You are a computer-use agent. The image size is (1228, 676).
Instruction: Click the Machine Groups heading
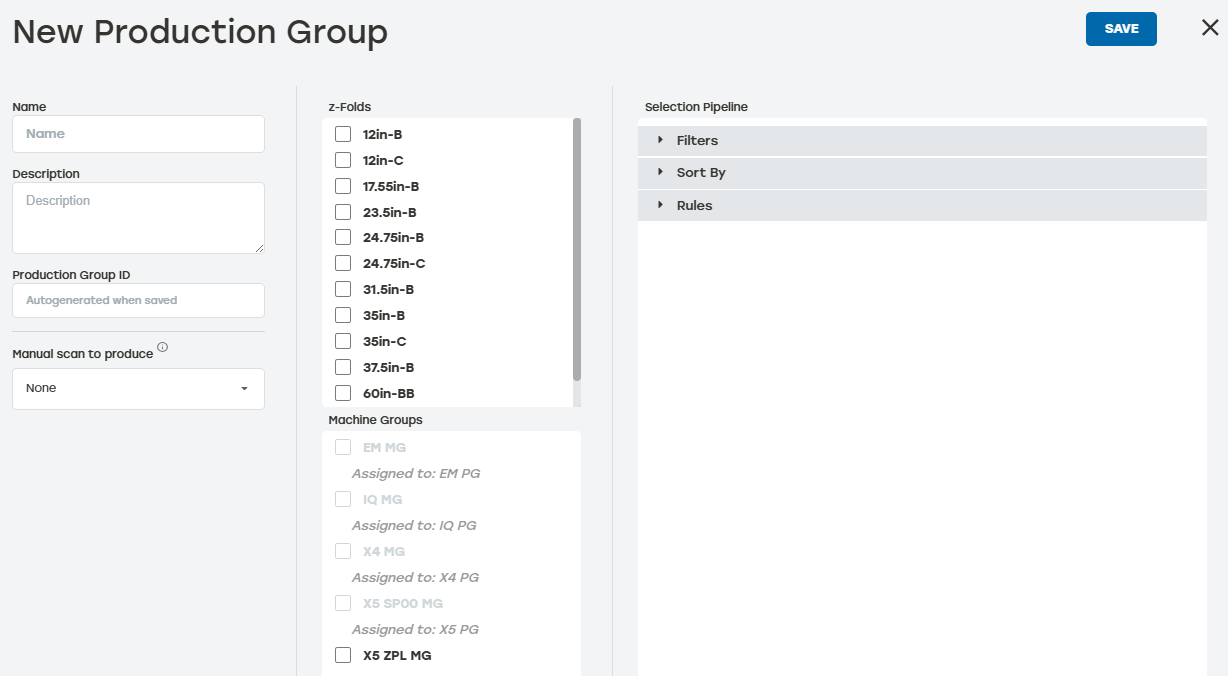(x=375, y=420)
